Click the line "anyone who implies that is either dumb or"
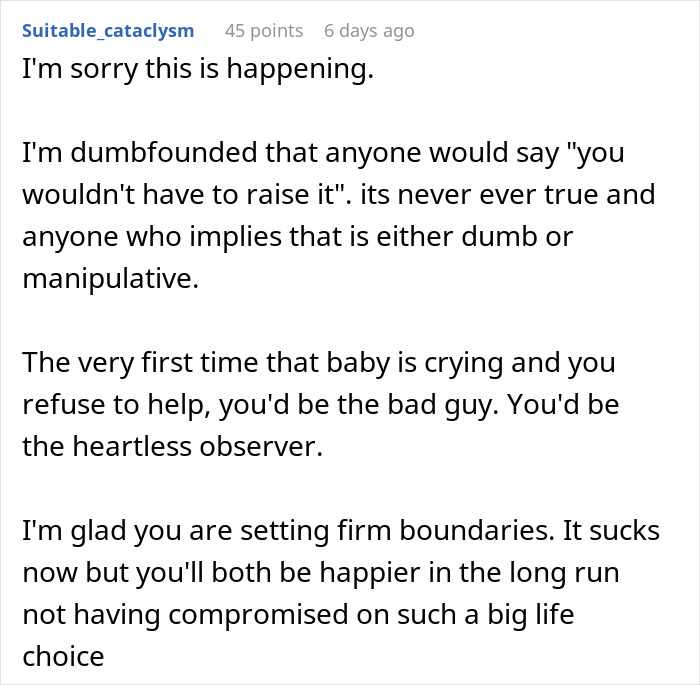Viewport: 700px width, 685px height. 297,236
